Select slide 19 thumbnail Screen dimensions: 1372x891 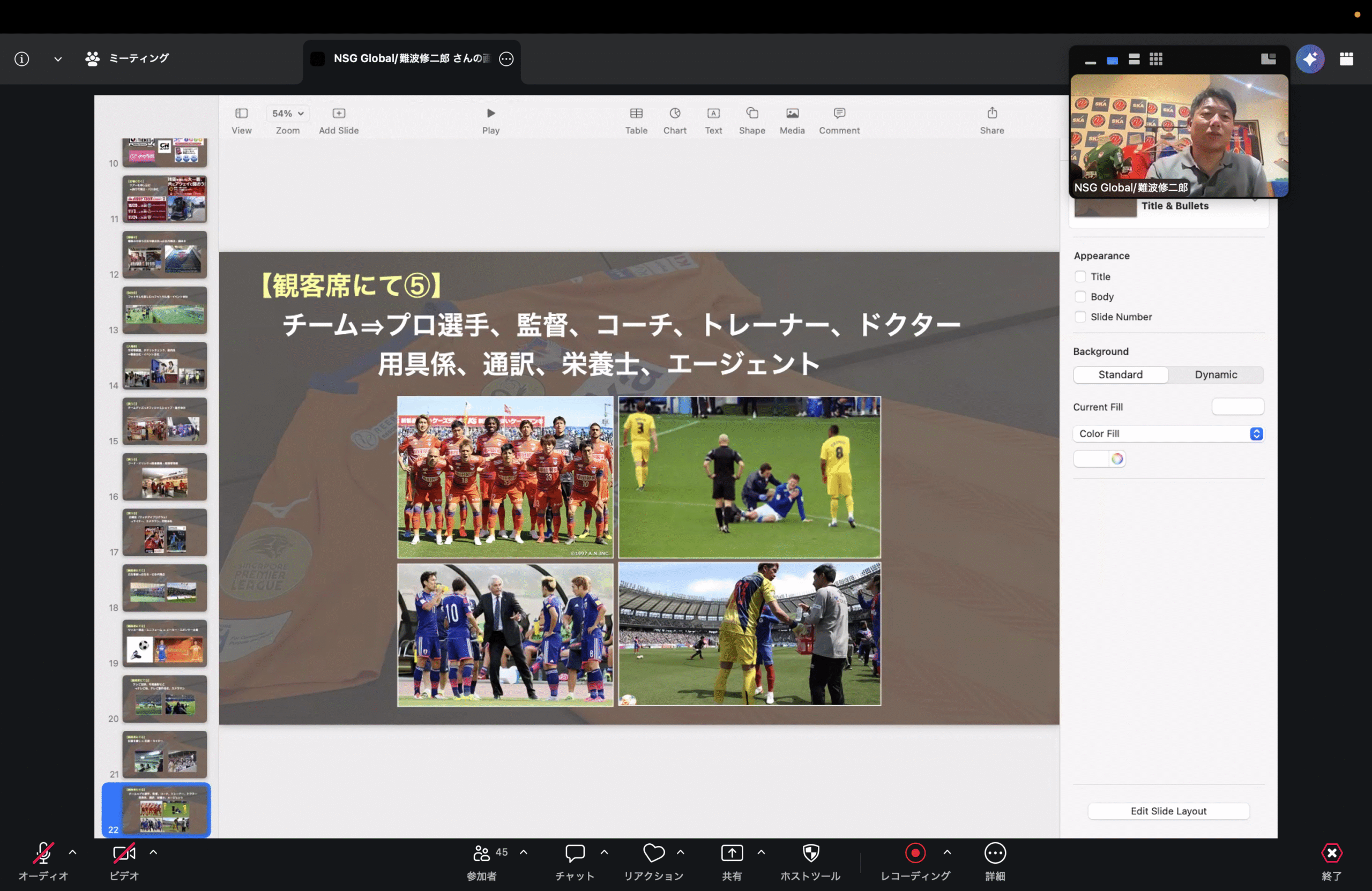(165, 643)
